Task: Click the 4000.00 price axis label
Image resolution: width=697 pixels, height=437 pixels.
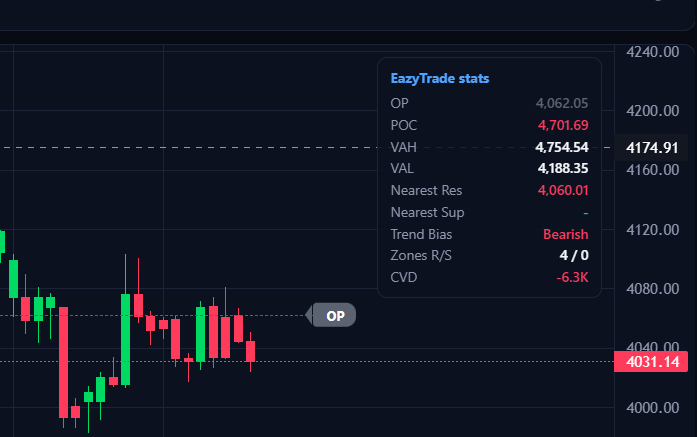Action: pos(653,408)
